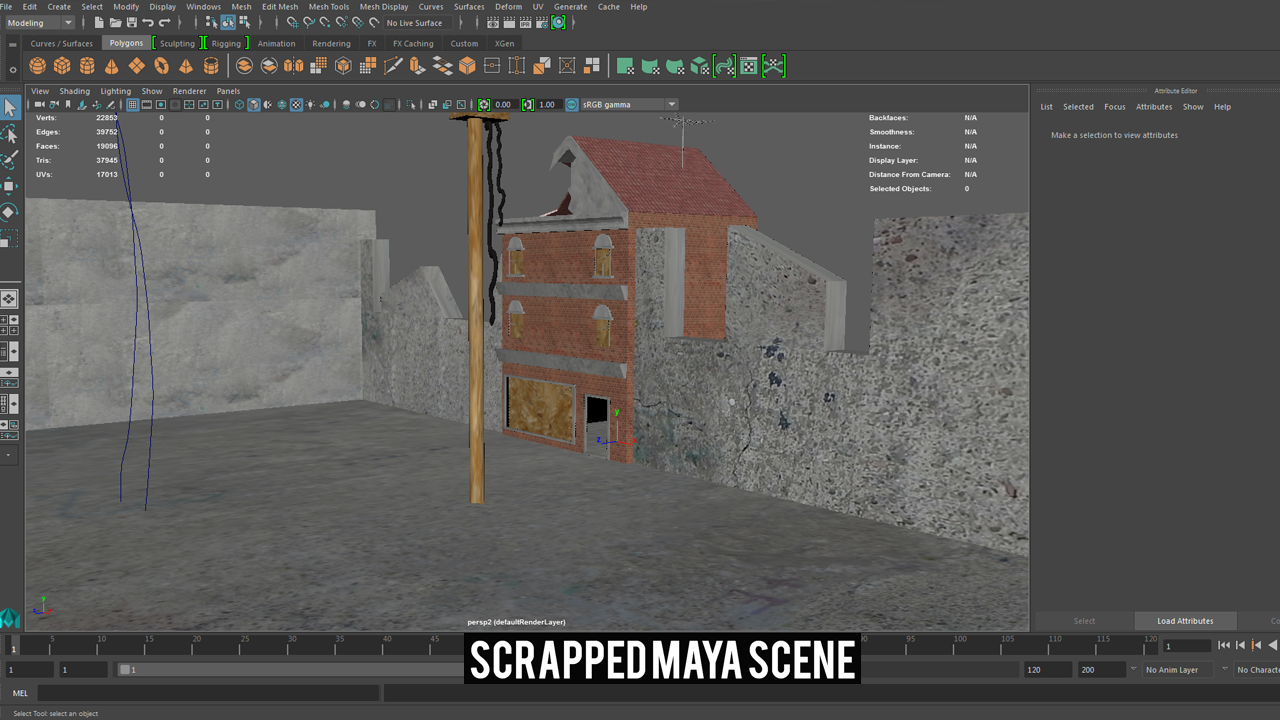Open the Edit Mesh menu
Screen dimensions: 1280x720
[x=280, y=6]
